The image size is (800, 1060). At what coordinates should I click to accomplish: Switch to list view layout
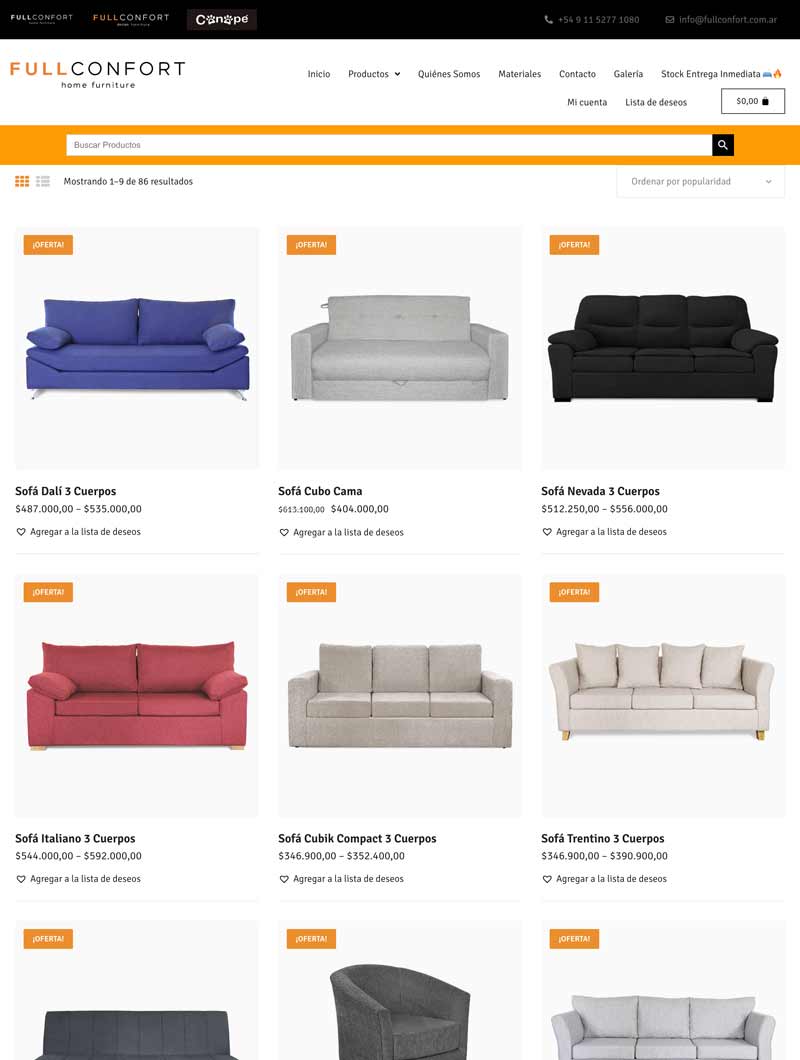tap(43, 181)
